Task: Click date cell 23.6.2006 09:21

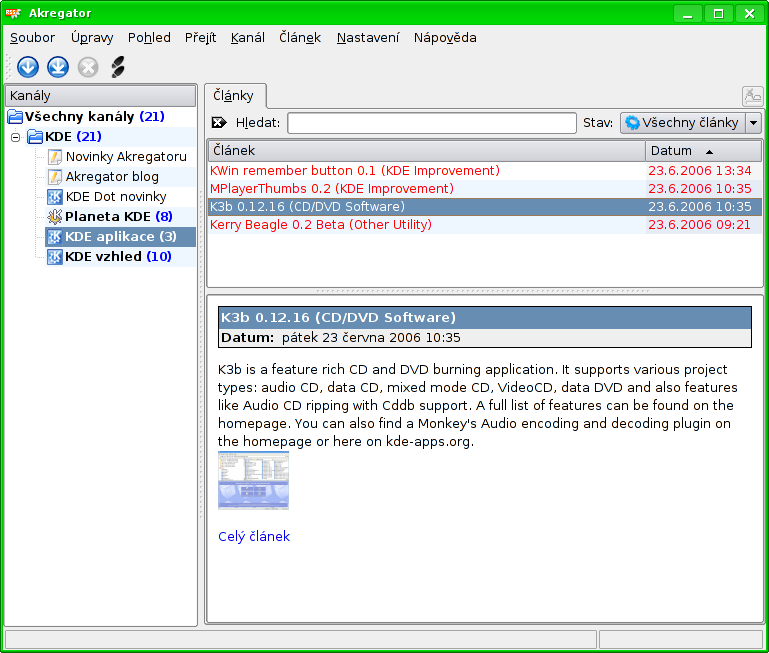Action: (699, 225)
